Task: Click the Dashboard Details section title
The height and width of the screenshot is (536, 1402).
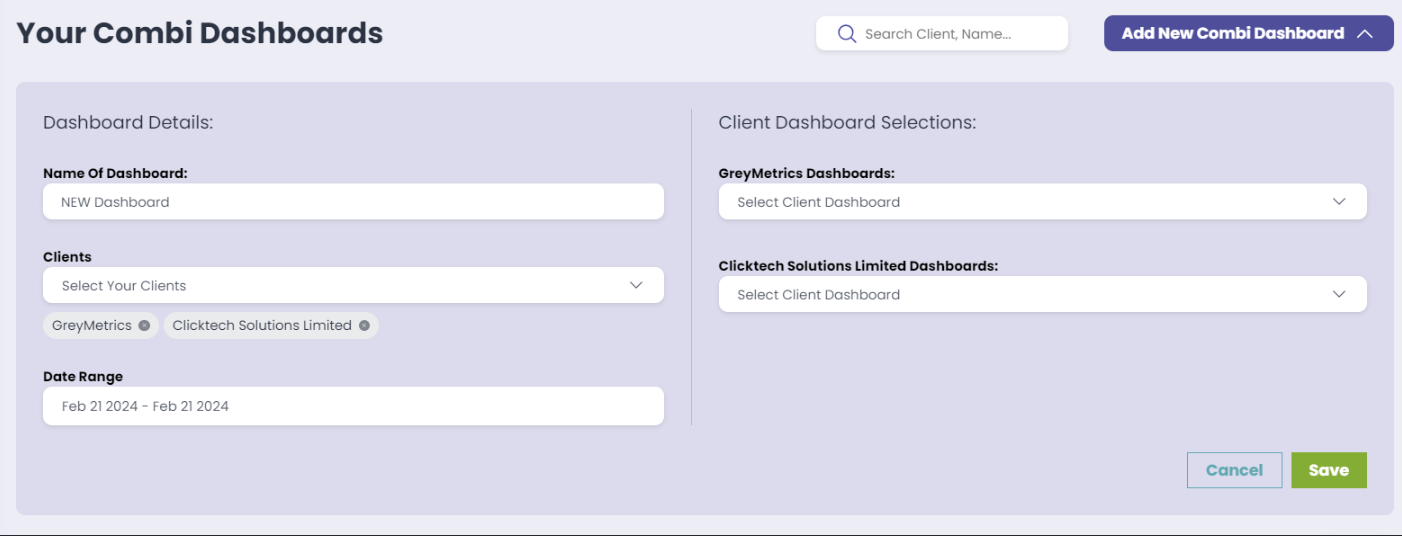Action: pos(128,122)
